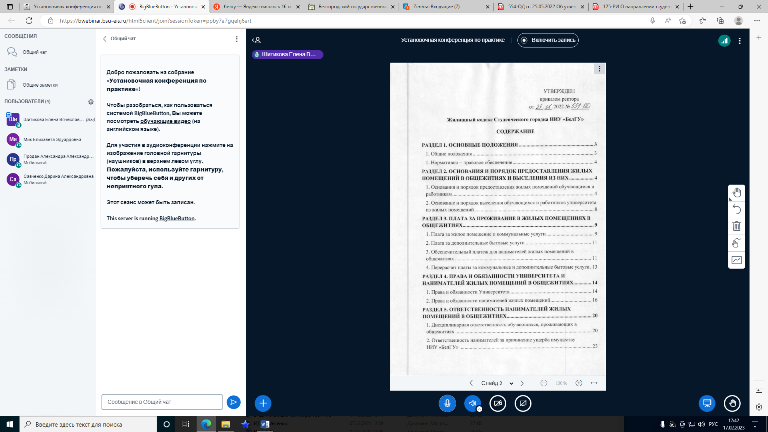Click the trash icon to clear annotations
Screen dimensions: 768x432
pos(736,227)
